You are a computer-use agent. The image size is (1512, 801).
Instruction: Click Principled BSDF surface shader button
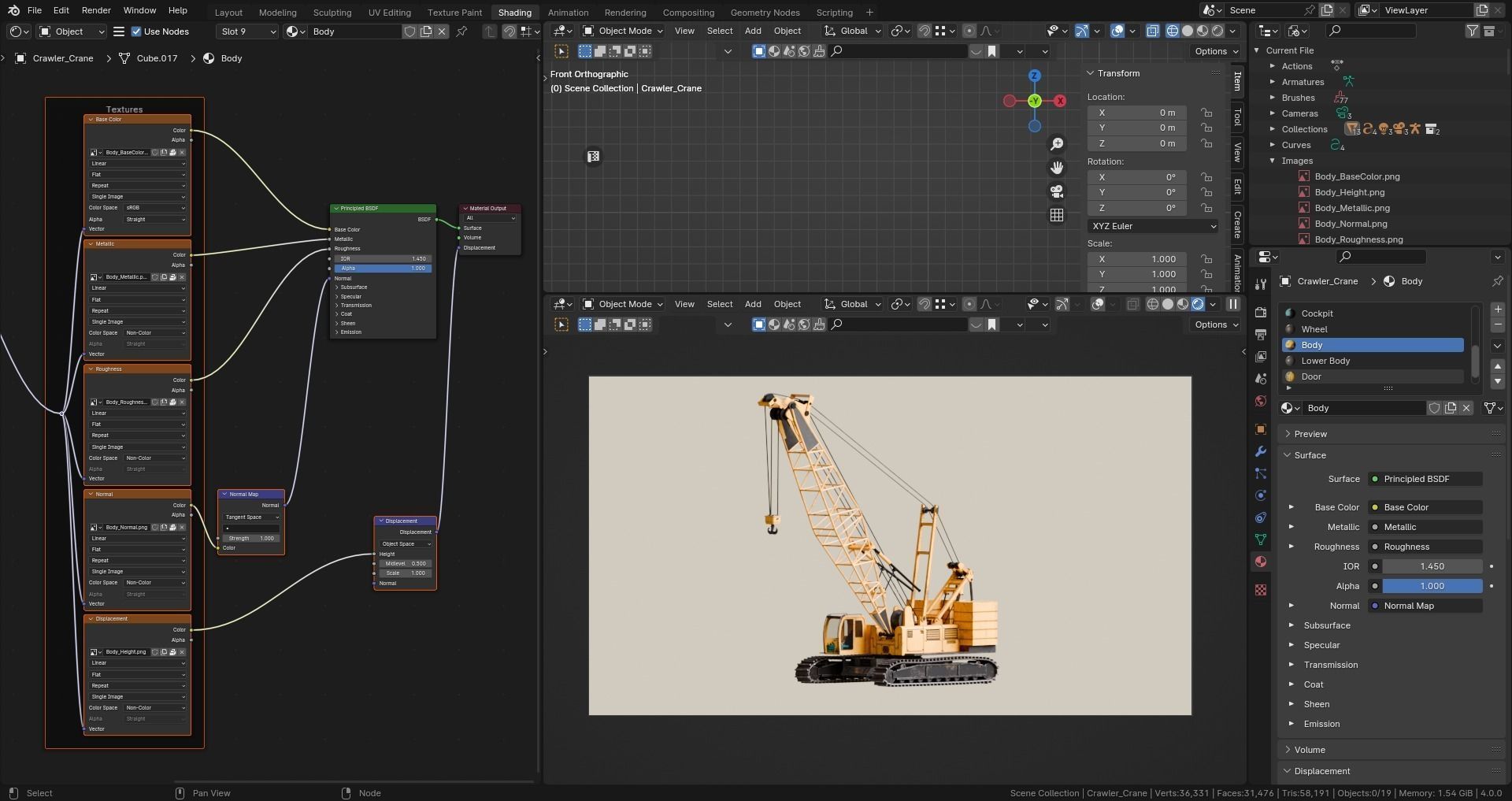[x=1425, y=479]
